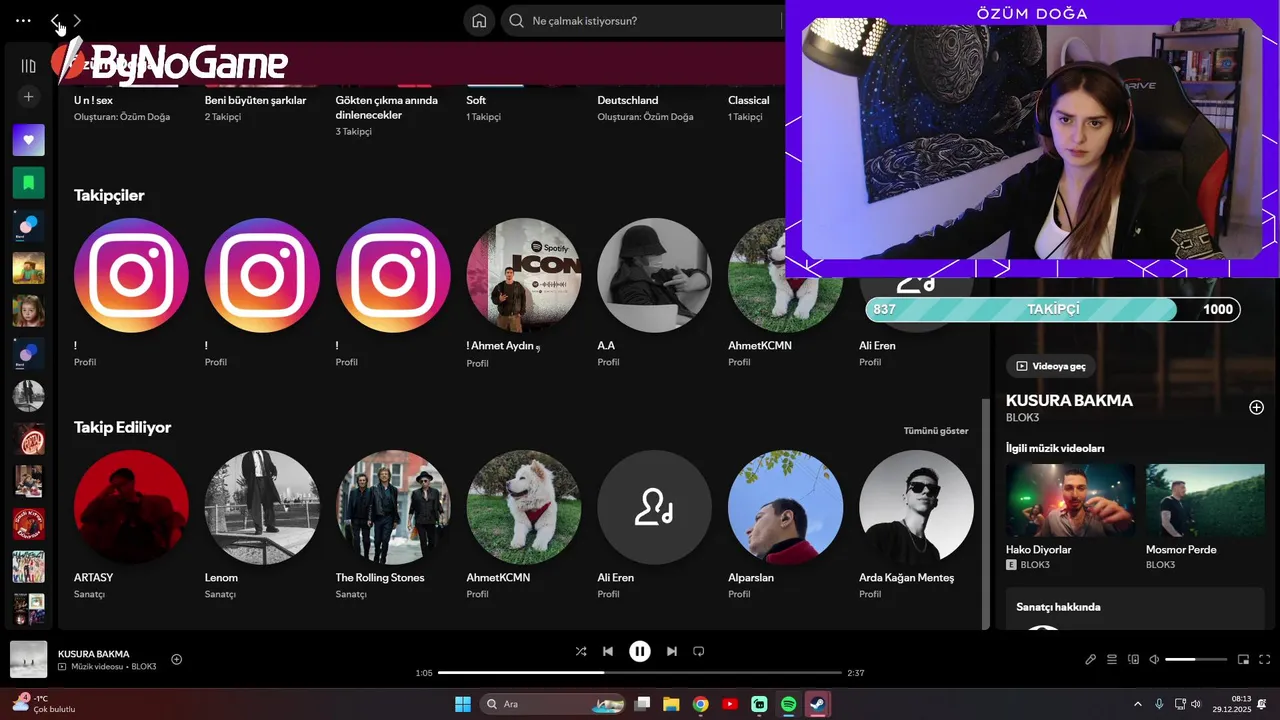Click 'Tümünü göster' next to Takip Ediliyor
The height and width of the screenshot is (720, 1280).
[x=936, y=431]
